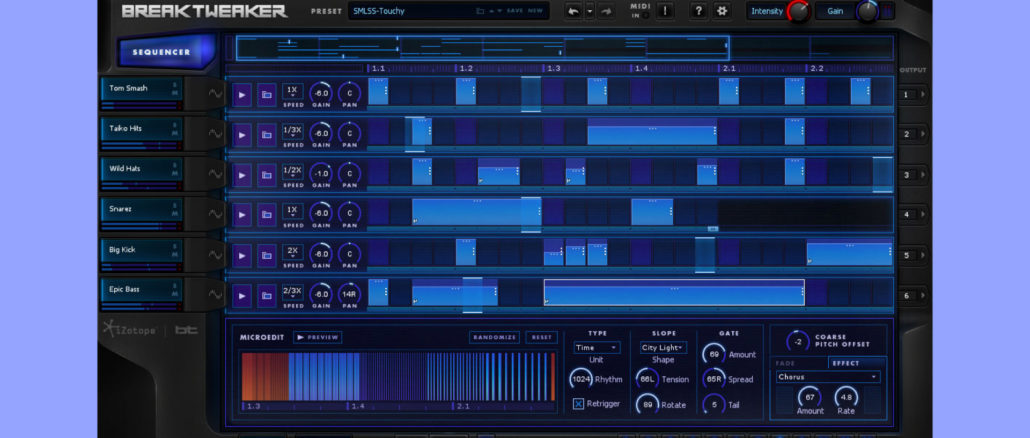Click the 1.3 marker in the sequencer ruler
Viewport: 1030px width, 438px height.
tap(554, 68)
